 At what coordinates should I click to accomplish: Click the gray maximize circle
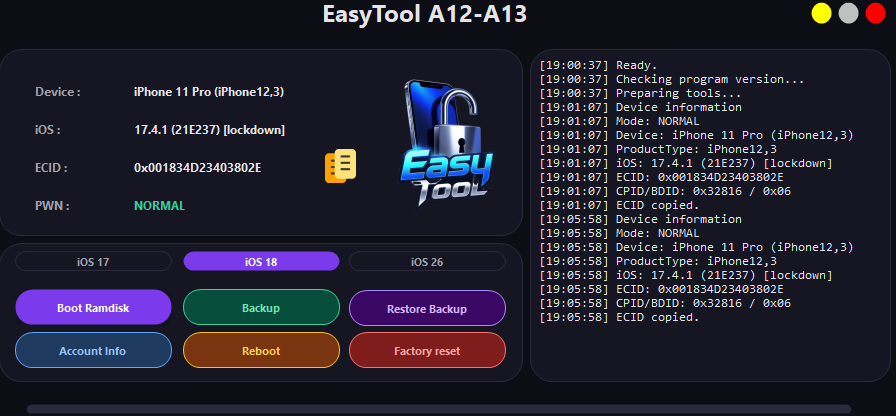pos(849,13)
